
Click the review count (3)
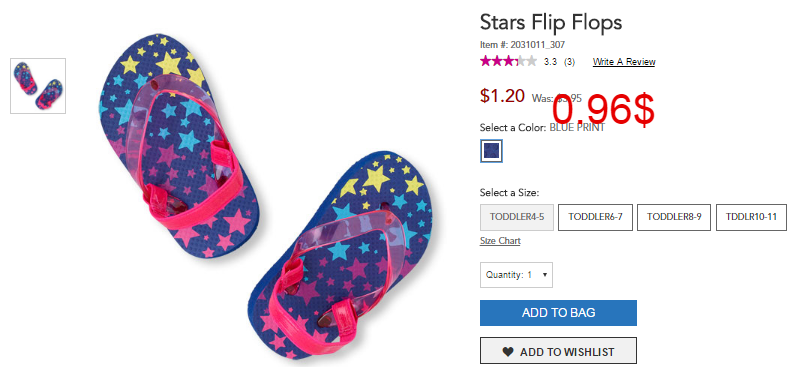tap(569, 62)
